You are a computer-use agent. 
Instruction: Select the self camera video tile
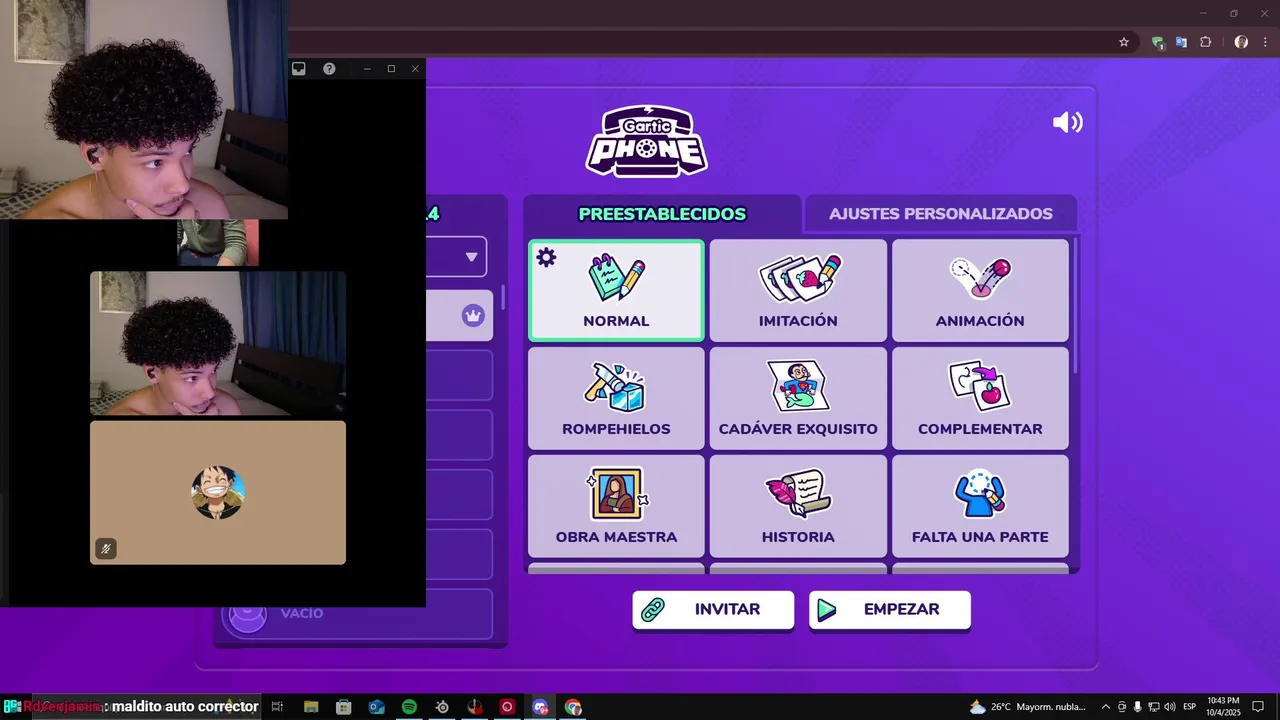[x=218, y=343]
